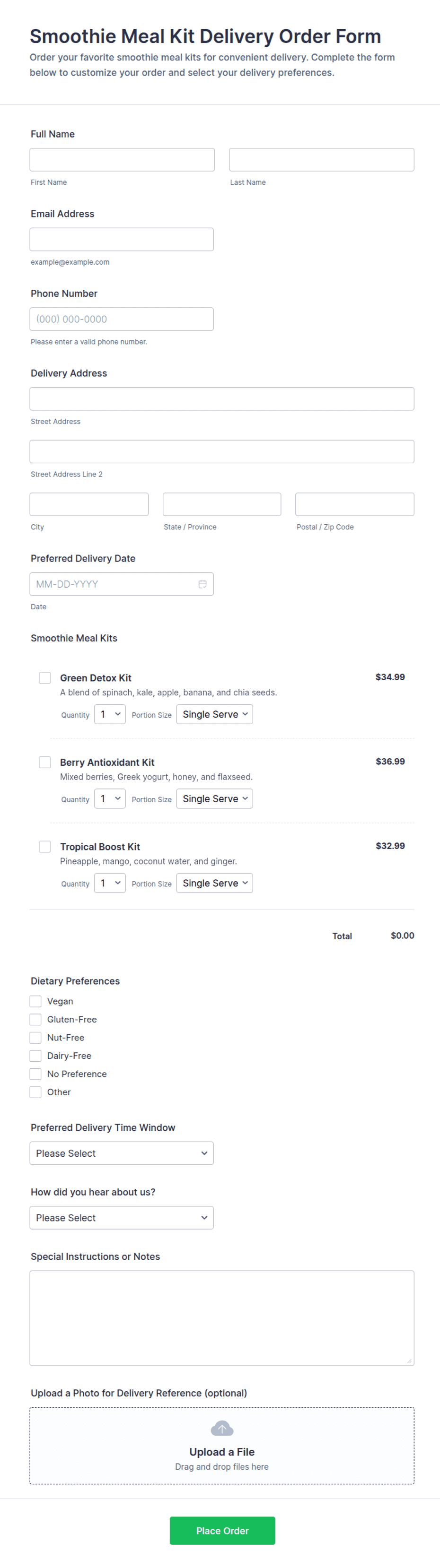Check the Green Detox Kit checkbox
The width and height of the screenshot is (440, 1568).
(45, 677)
